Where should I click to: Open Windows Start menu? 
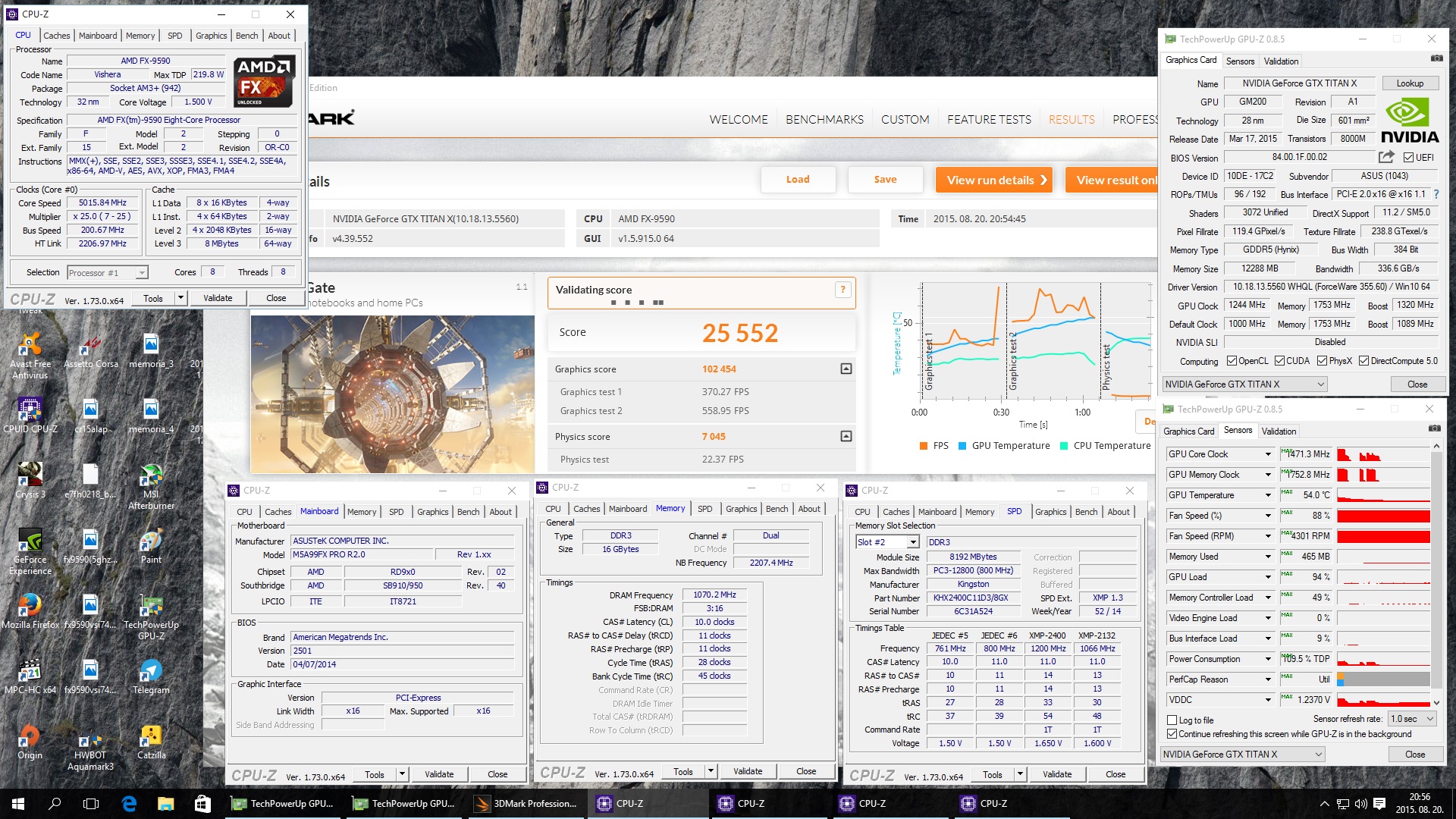pos(18,804)
